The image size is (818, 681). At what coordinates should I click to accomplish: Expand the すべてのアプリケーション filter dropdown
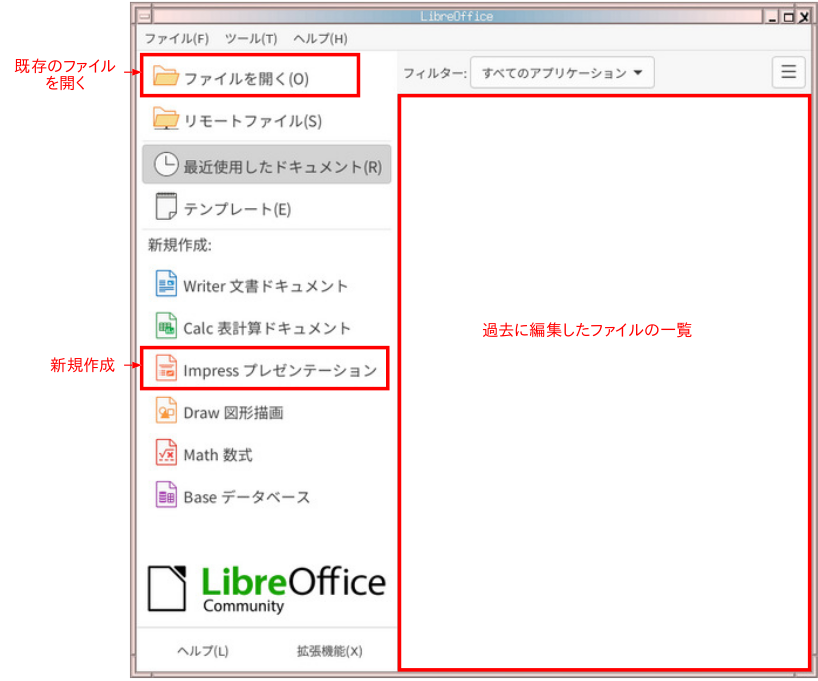pos(562,73)
